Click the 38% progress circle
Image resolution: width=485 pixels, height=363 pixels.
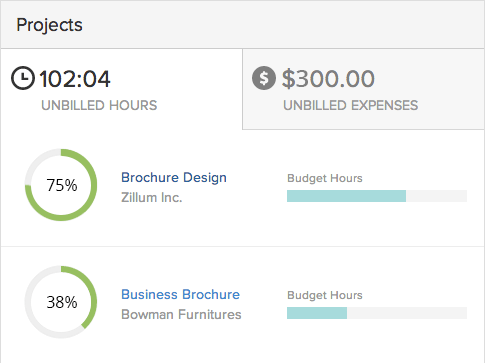pos(61,302)
